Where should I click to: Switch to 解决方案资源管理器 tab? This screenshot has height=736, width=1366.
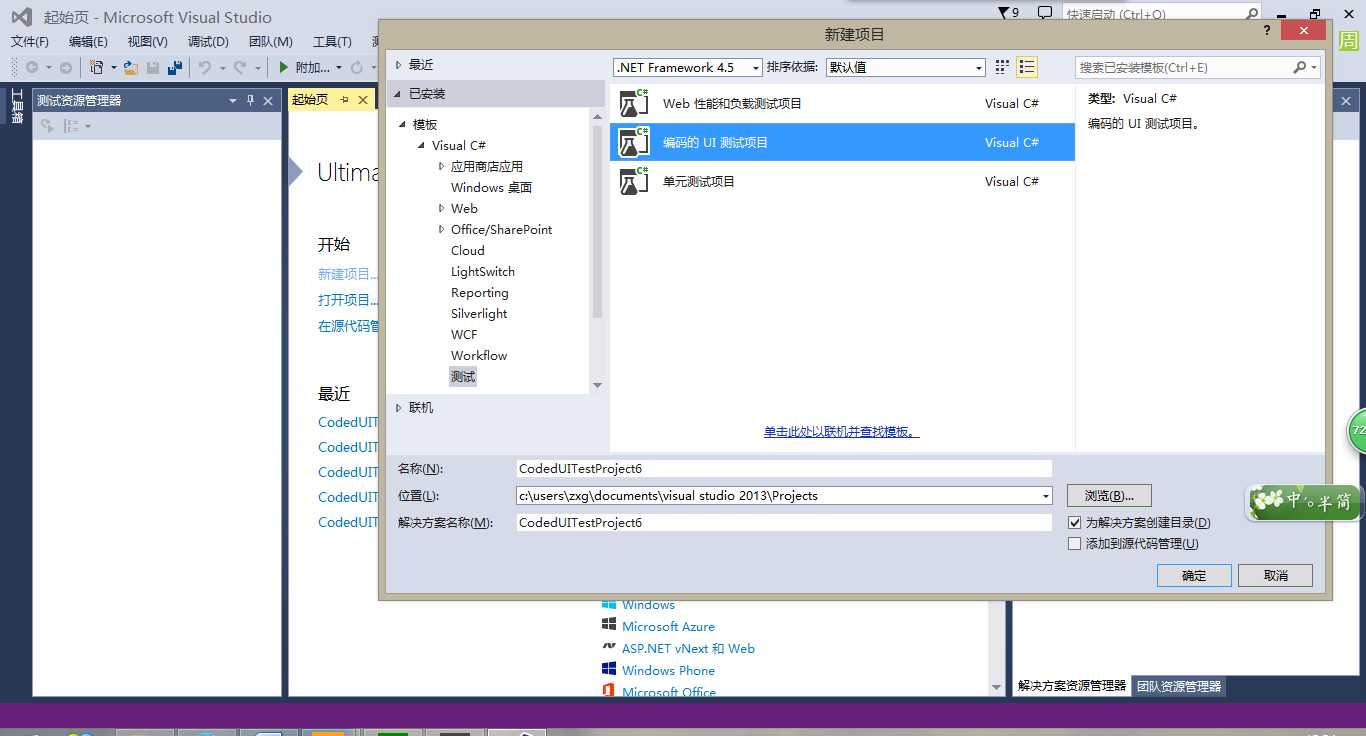(1072, 687)
